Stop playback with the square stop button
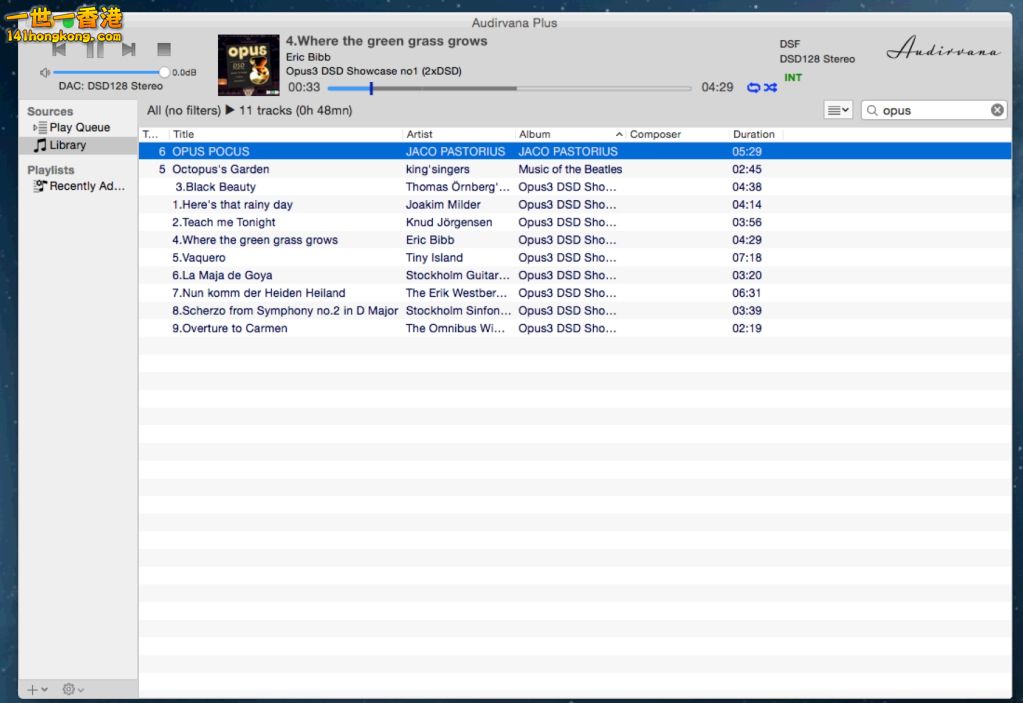1023x703 pixels. (164, 49)
